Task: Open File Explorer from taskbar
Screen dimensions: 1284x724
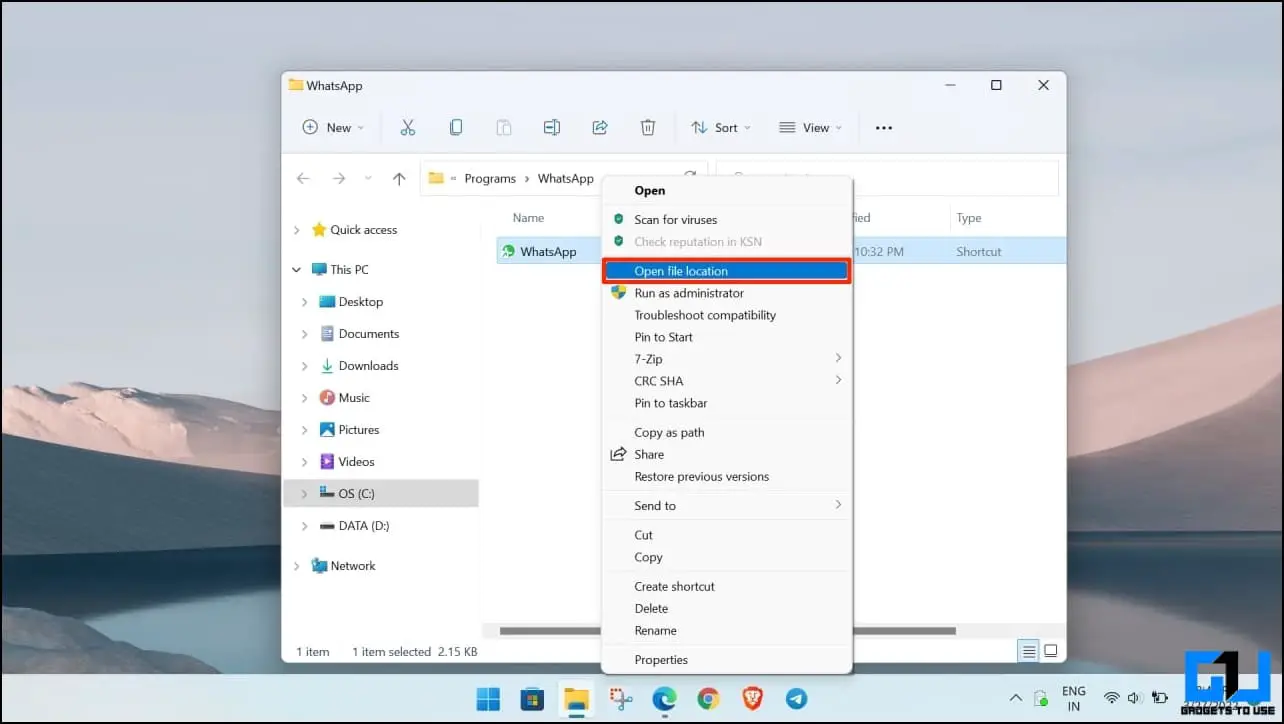Action: (576, 698)
